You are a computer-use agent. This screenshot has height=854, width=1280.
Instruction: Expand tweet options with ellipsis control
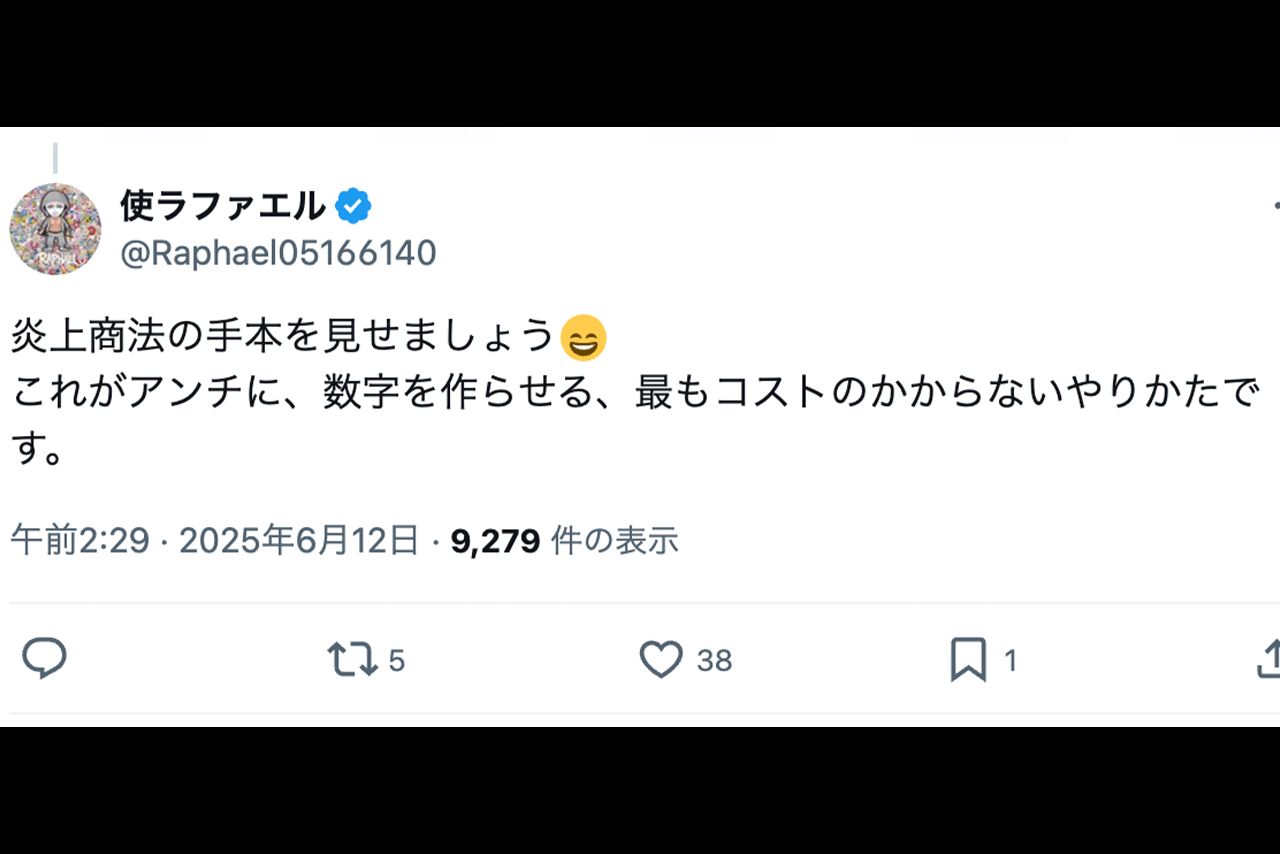pyautogui.click(x=1276, y=204)
